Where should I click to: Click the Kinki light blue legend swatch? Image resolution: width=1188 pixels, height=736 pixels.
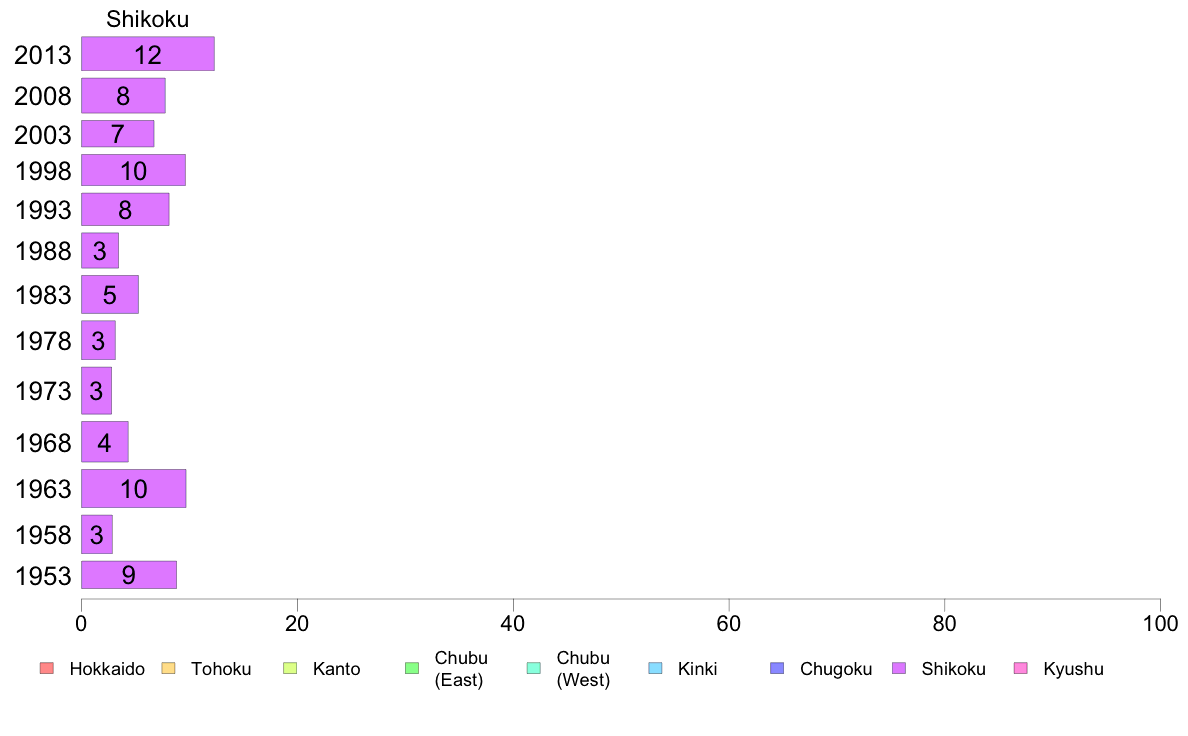[655, 668]
